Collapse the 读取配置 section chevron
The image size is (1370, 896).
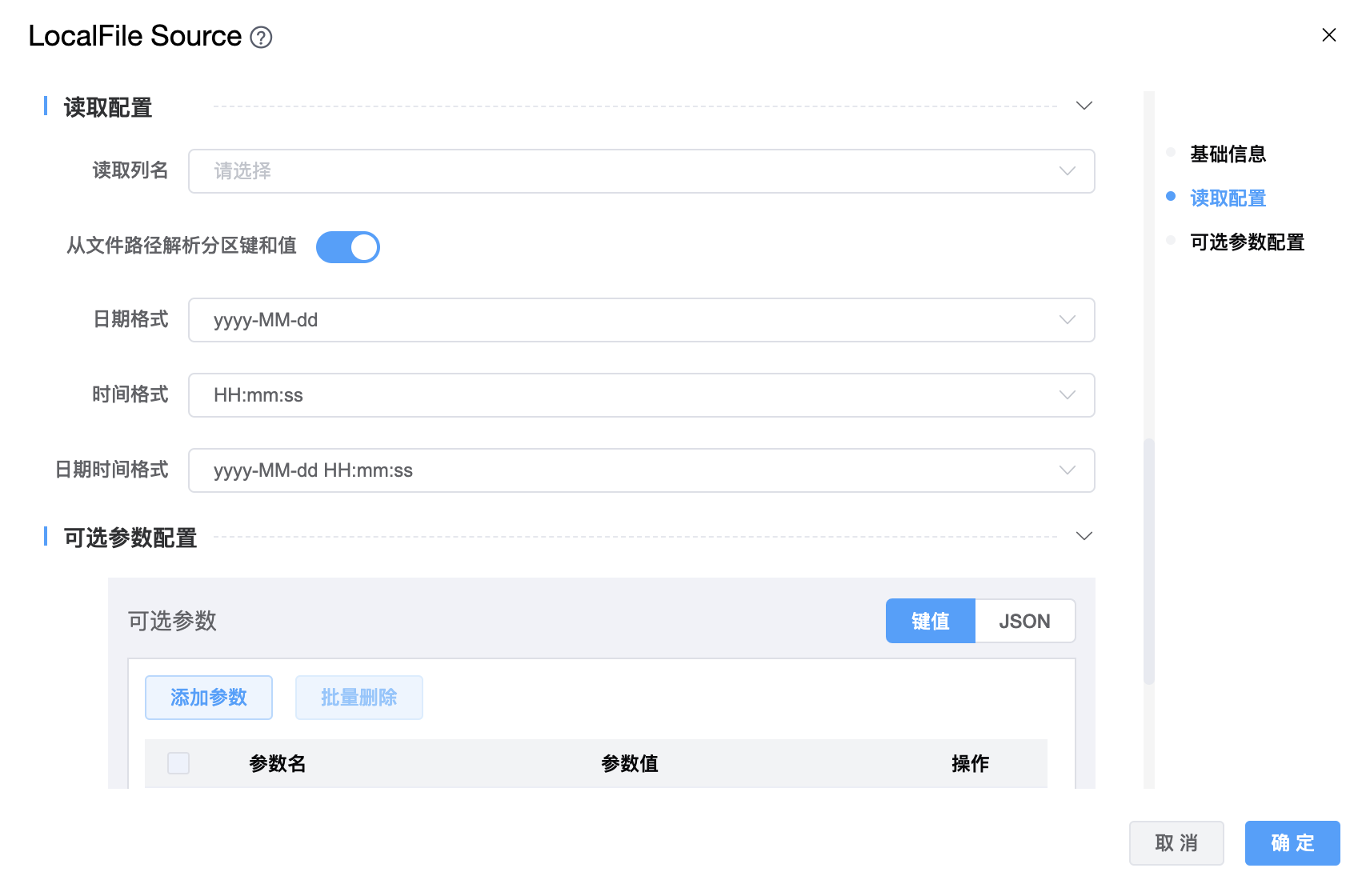click(1084, 106)
